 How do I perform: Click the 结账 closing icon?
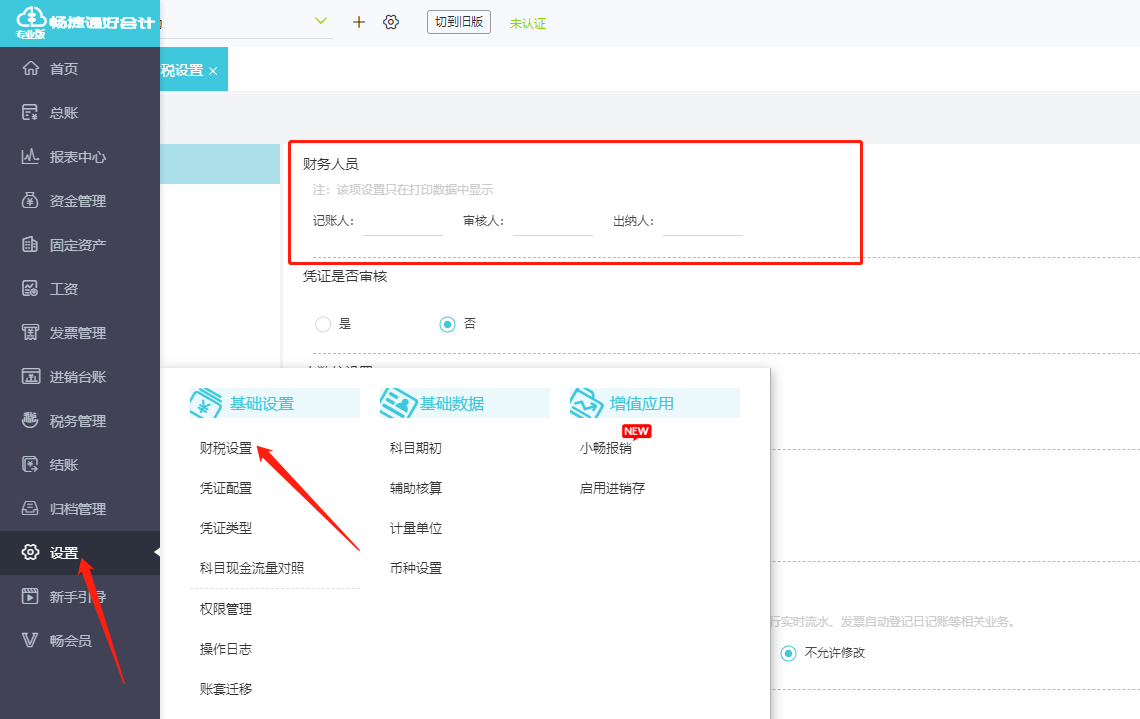31,465
